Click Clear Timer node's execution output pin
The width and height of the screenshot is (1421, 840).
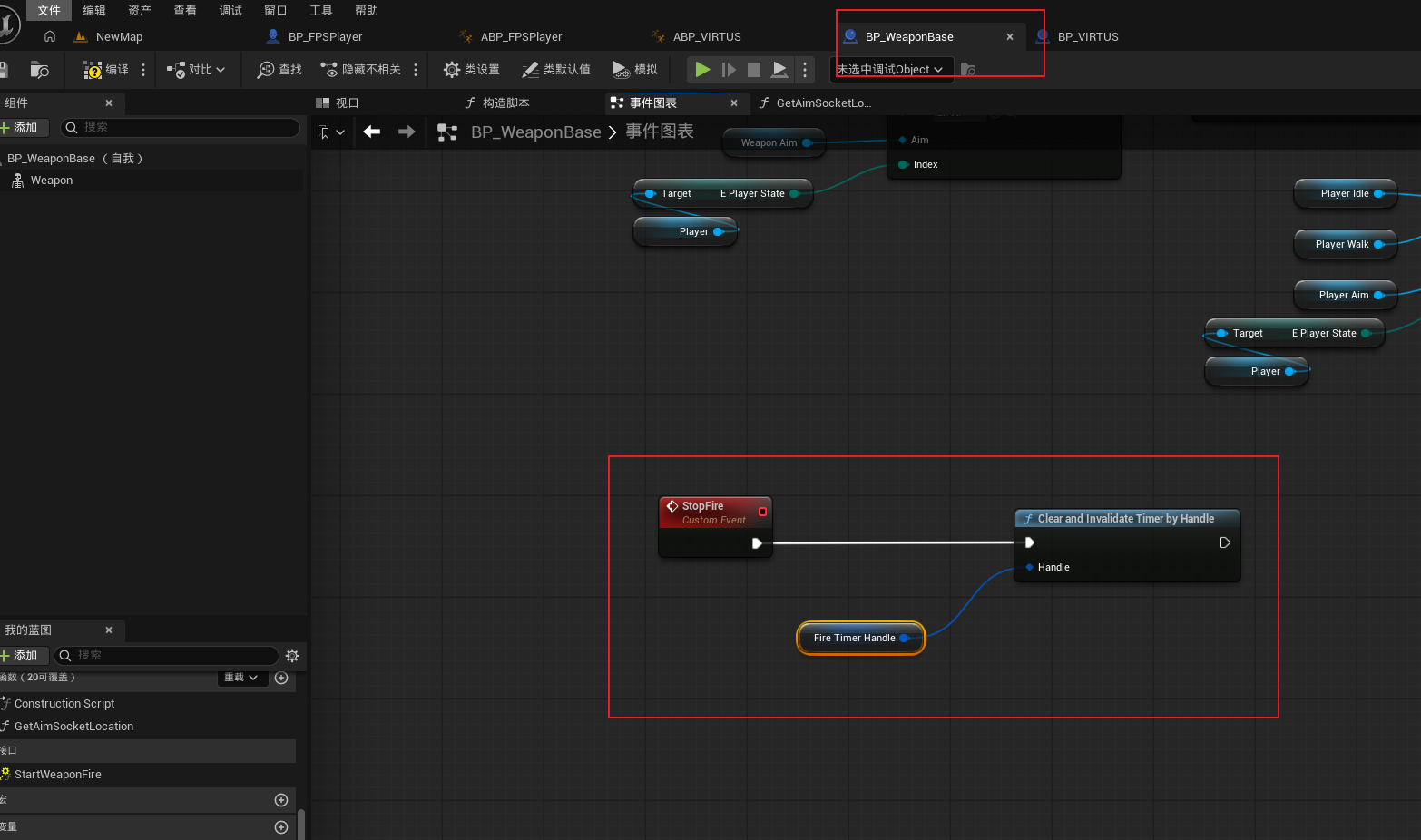[x=1225, y=542]
